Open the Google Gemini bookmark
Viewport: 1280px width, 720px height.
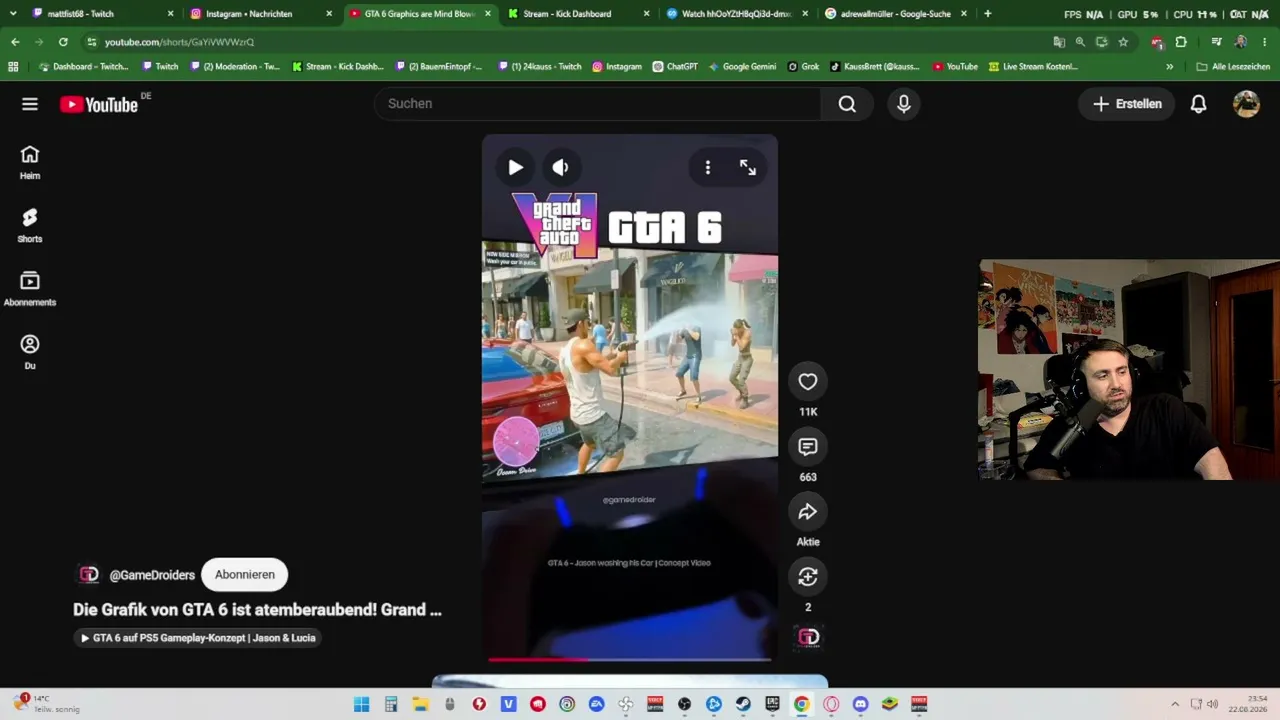[742, 67]
